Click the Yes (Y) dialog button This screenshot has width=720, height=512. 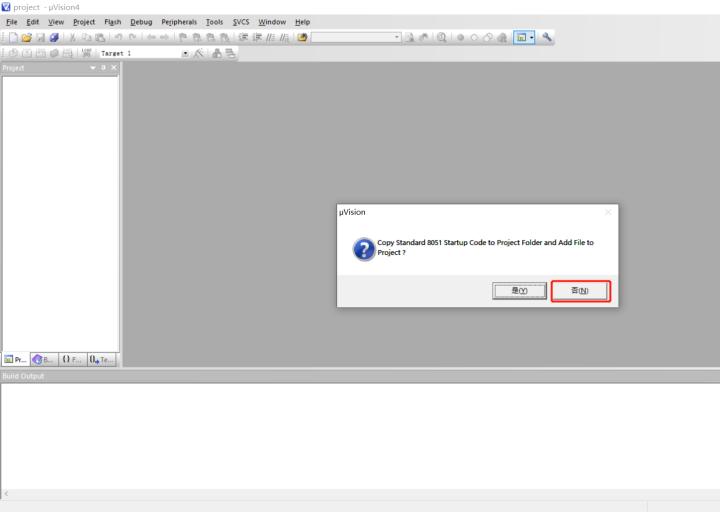(x=519, y=291)
